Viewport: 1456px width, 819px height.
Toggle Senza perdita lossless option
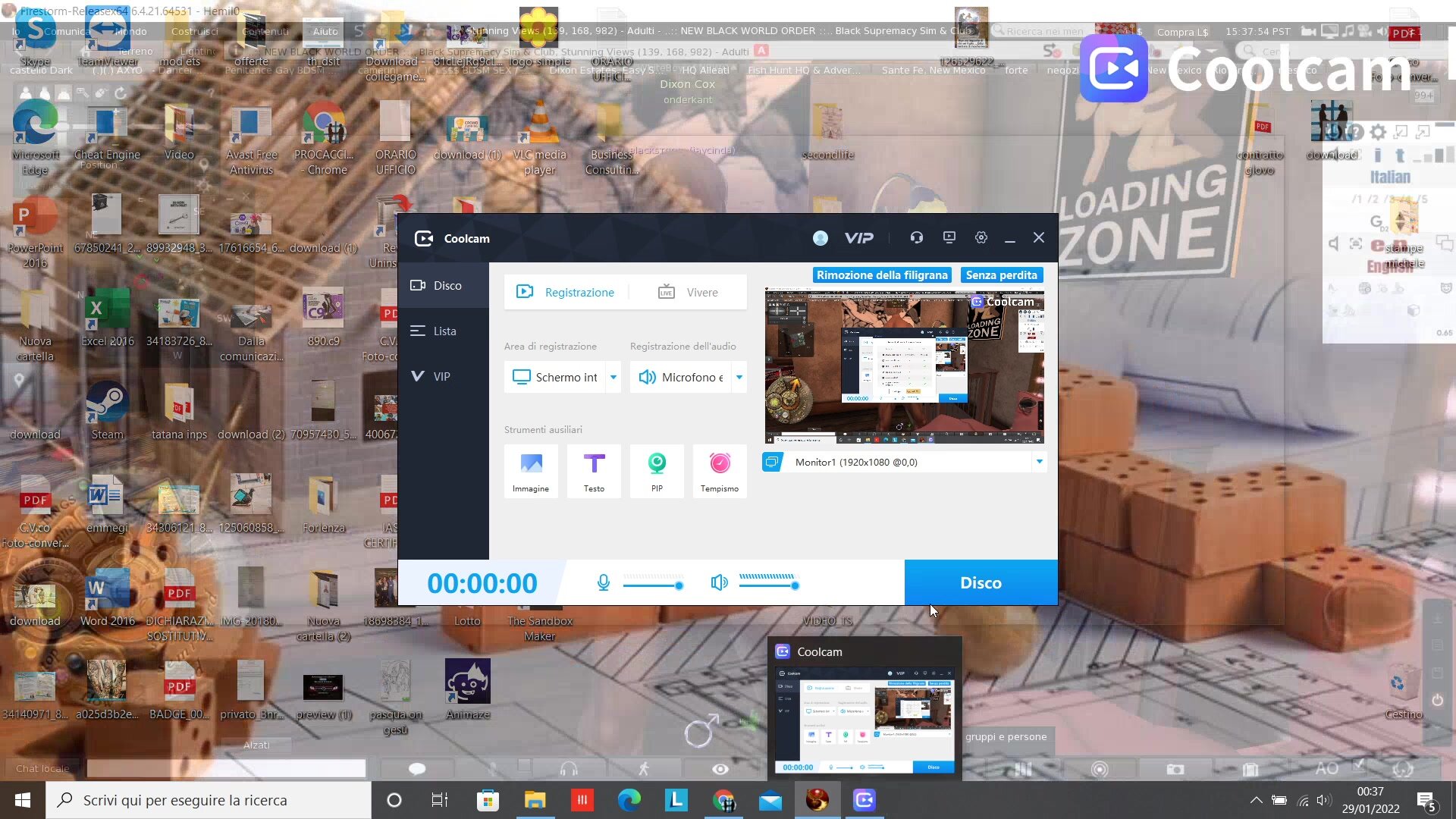[1001, 275]
